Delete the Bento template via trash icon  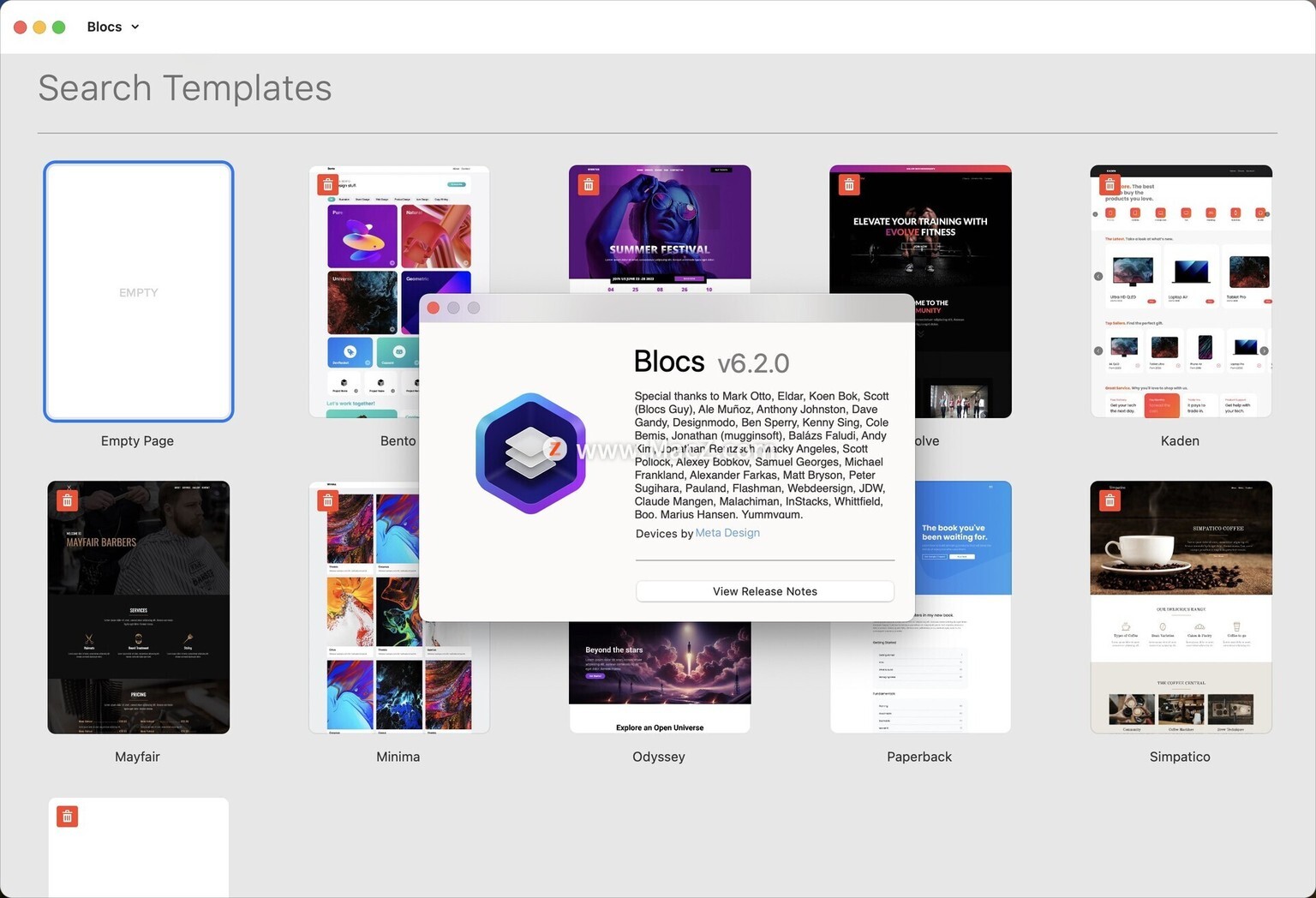[x=327, y=184]
